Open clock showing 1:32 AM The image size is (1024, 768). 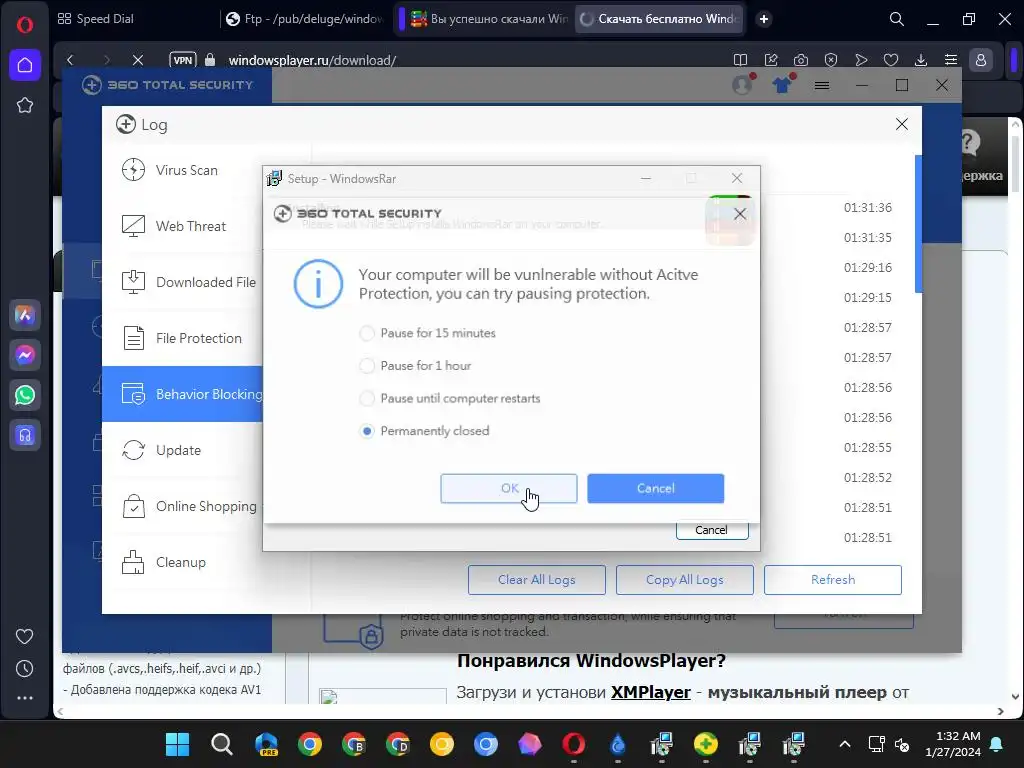(953, 744)
